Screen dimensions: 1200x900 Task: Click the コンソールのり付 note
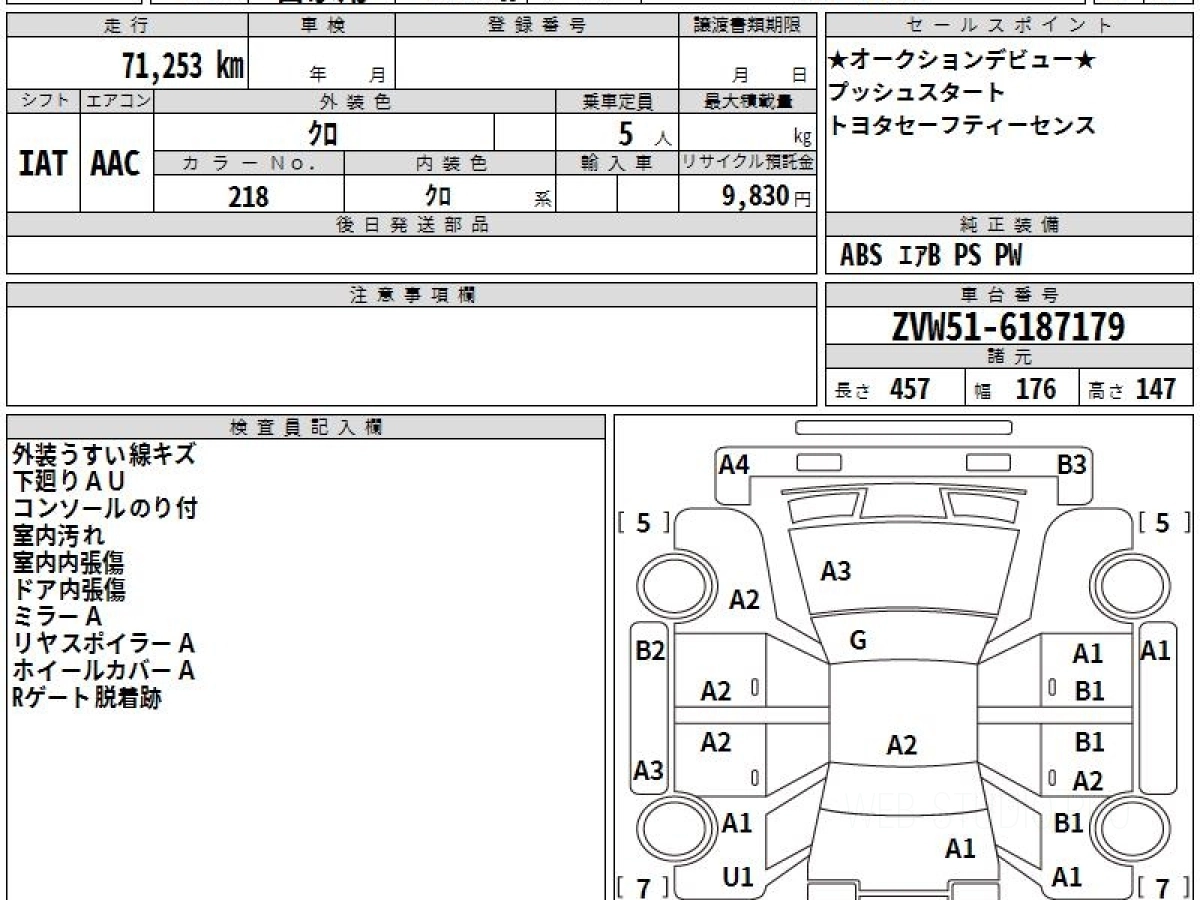tap(105, 508)
